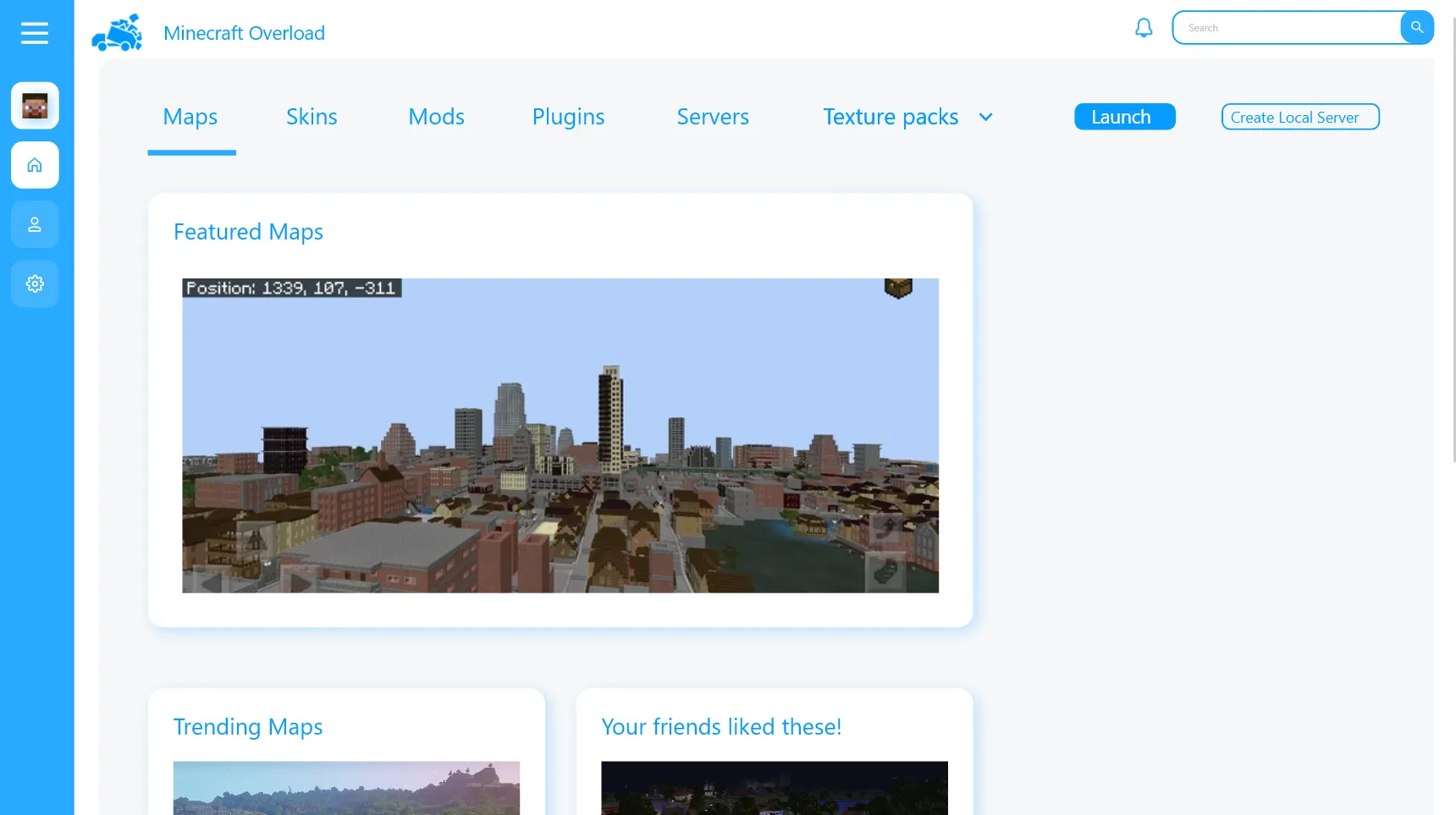Switch to the Maps tab
Viewport: 1456px width, 815px height.
coord(190,117)
